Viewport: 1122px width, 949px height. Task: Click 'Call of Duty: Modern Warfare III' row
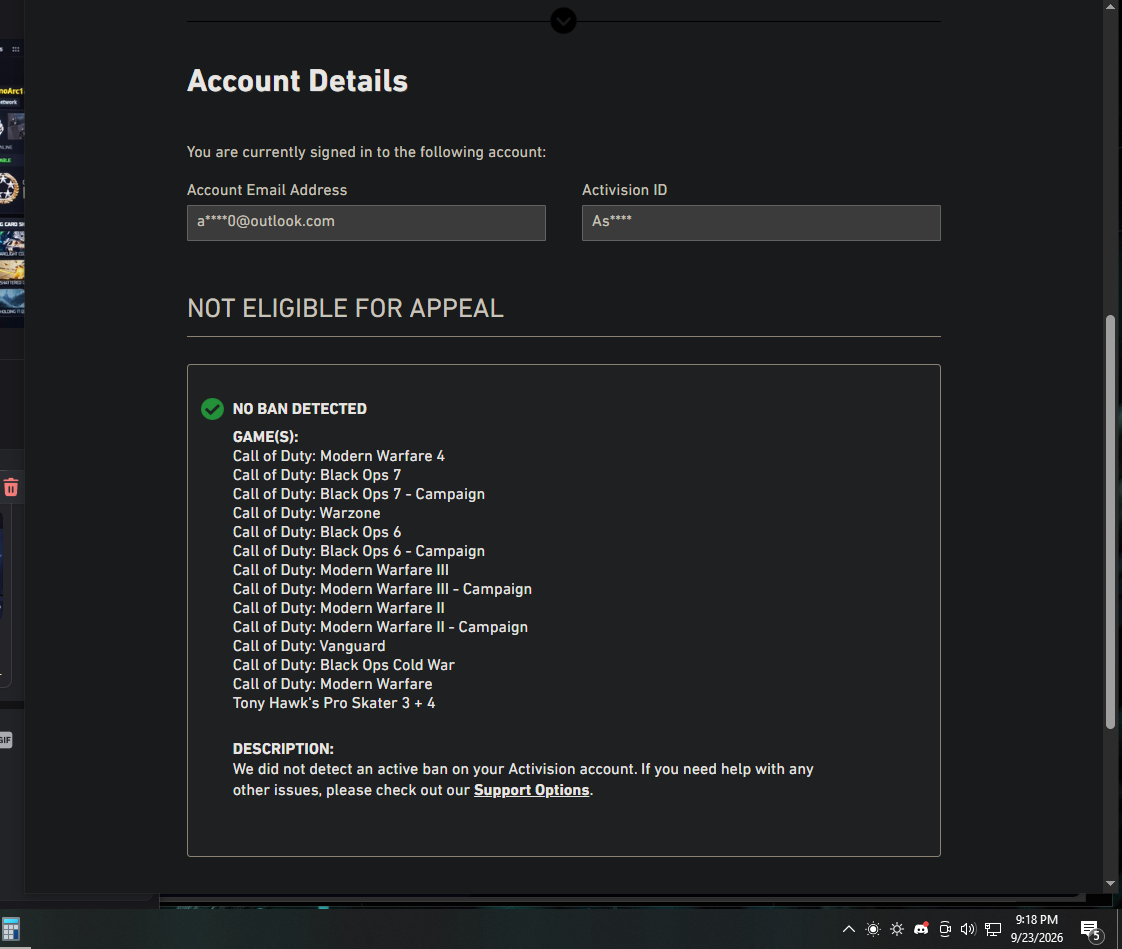341,570
